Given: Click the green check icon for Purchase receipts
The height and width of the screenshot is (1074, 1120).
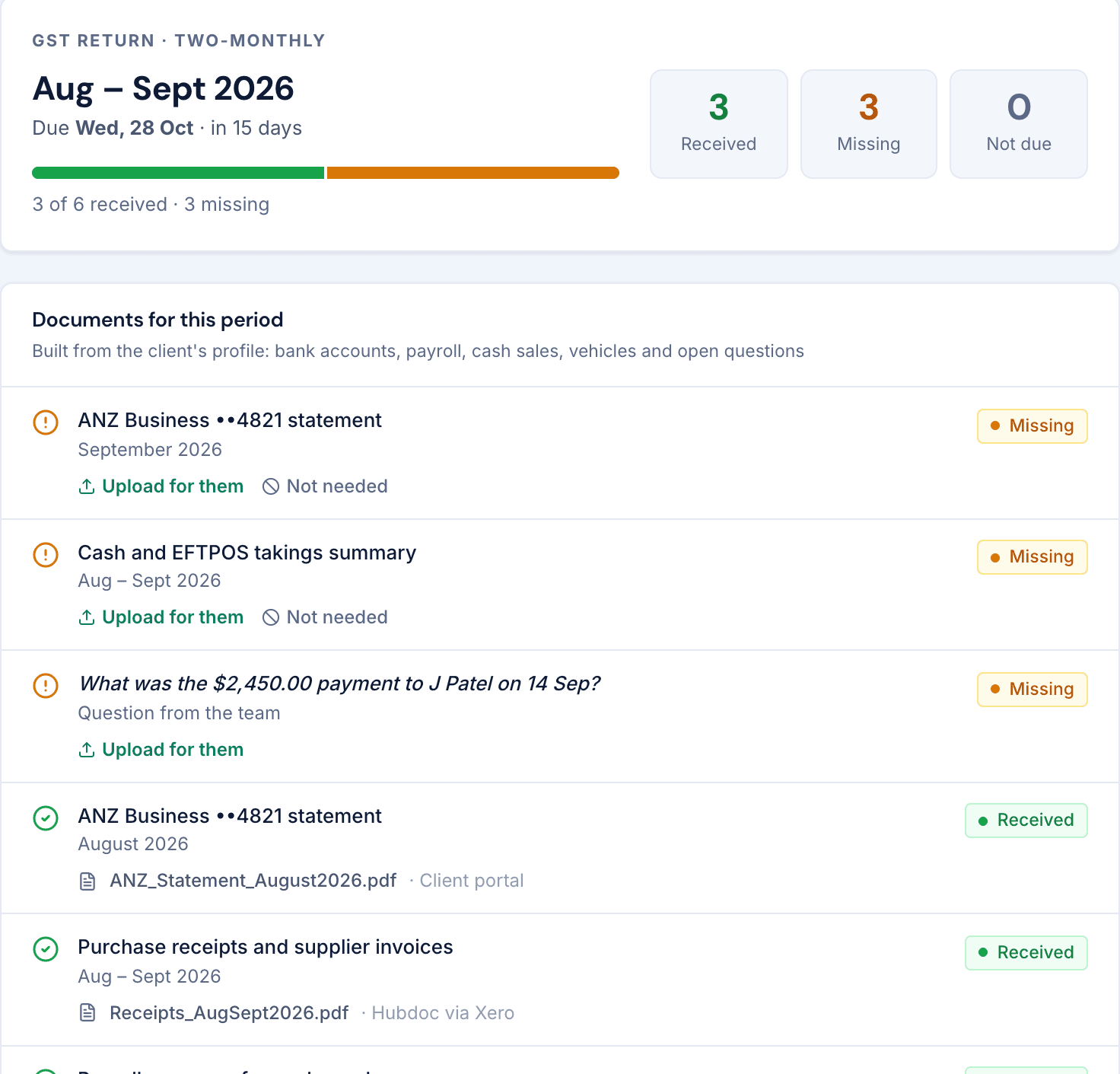Looking at the screenshot, I should pos(46,949).
